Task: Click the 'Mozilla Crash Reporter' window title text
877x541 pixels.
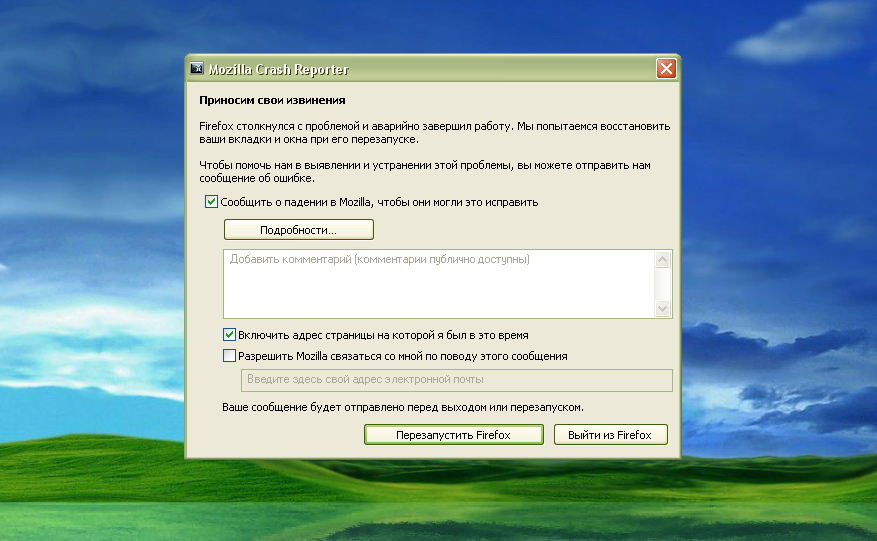Action: coord(279,69)
